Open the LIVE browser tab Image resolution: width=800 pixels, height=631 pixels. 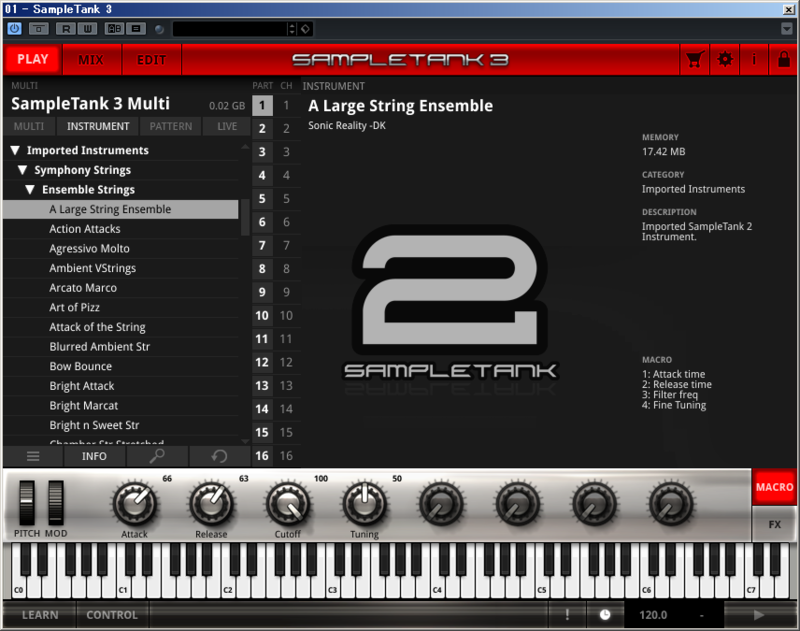(x=227, y=126)
